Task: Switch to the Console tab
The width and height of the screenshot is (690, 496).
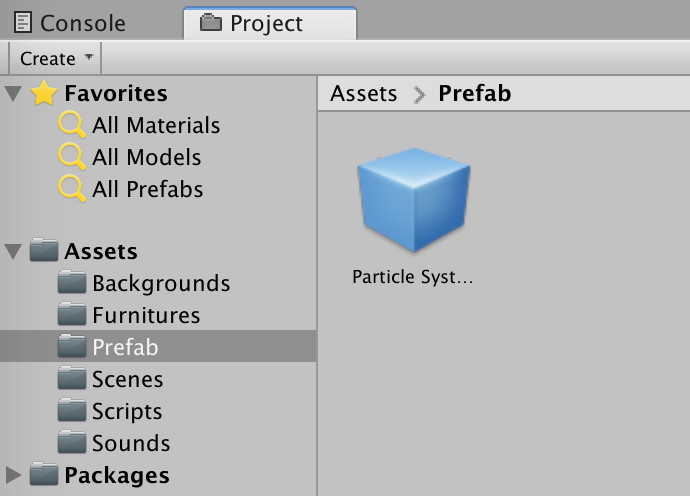Action: (70, 23)
